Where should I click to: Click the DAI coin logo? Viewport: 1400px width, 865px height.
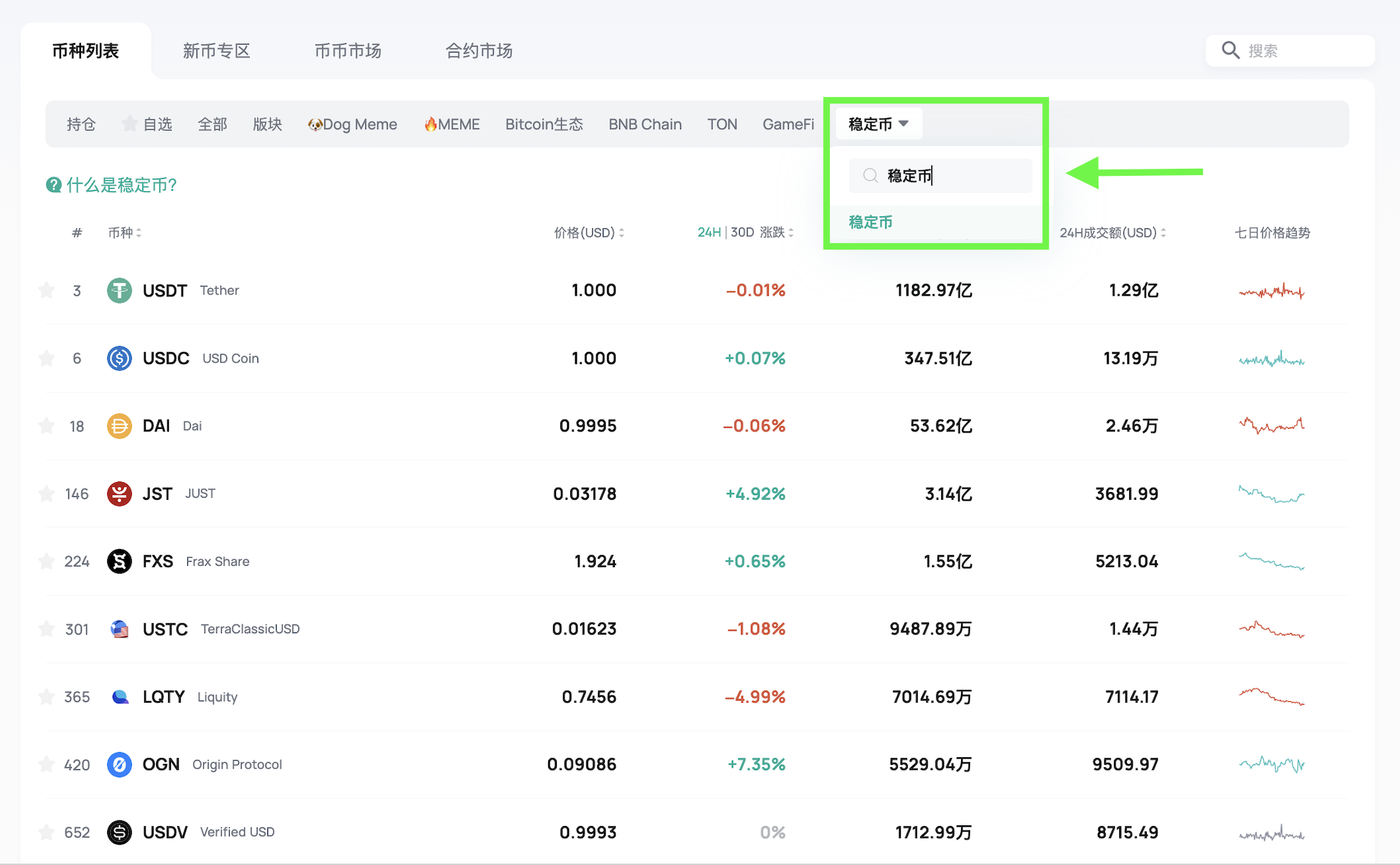(x=119, y=426)
